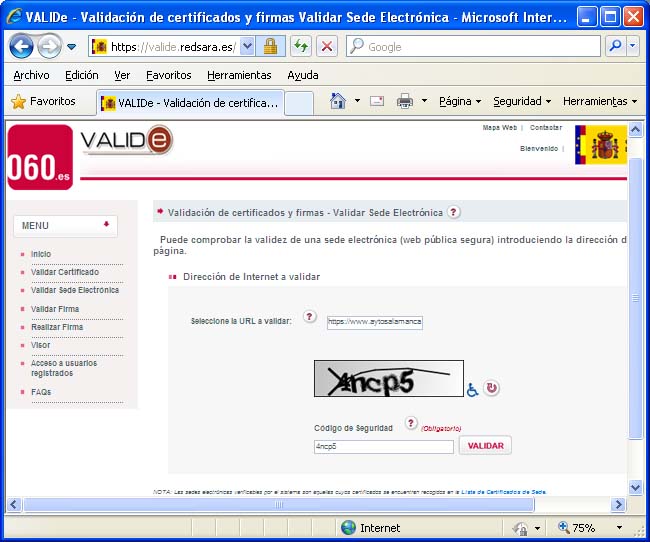Expand the zoom level dropdown arrow
650x542 pixels.
[619, 527]
